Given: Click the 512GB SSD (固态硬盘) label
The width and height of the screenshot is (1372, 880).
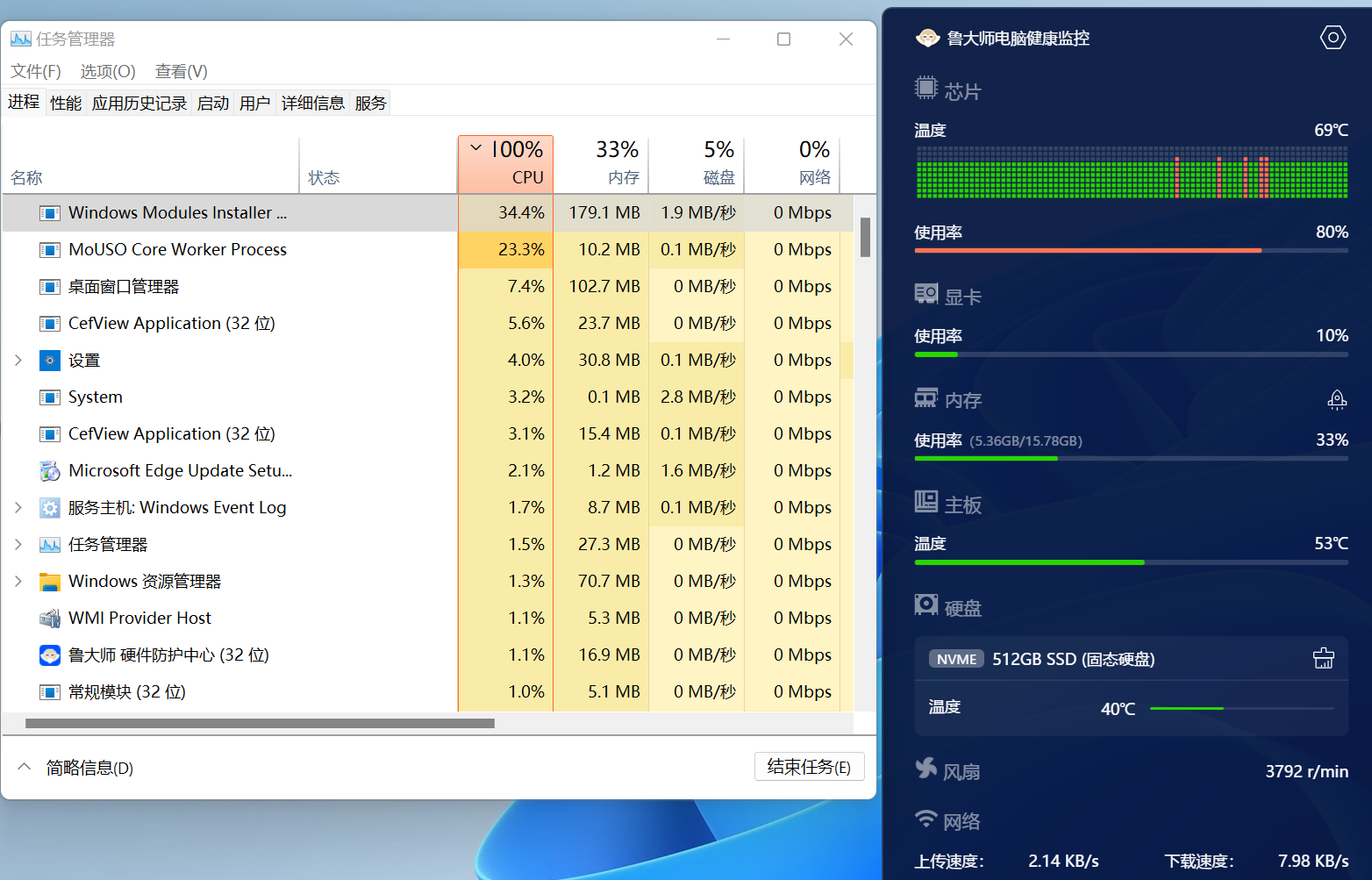Looking at the screenshot, I should point(1074,659).
